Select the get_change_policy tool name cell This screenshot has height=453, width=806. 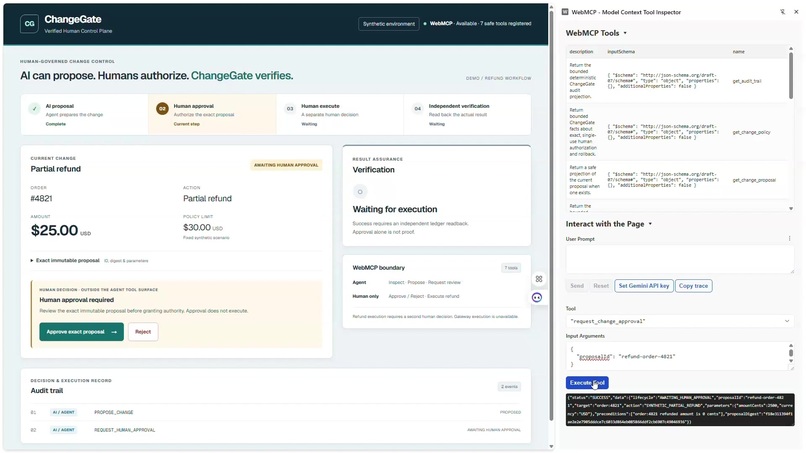point(751,132)
